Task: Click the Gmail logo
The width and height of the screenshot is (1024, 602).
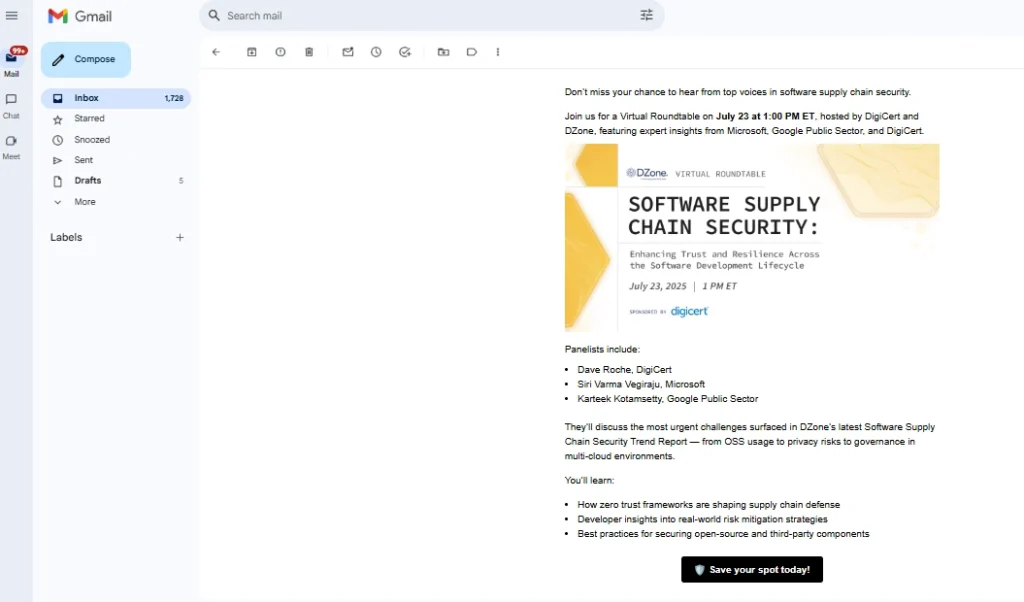Action: [80, 16]
